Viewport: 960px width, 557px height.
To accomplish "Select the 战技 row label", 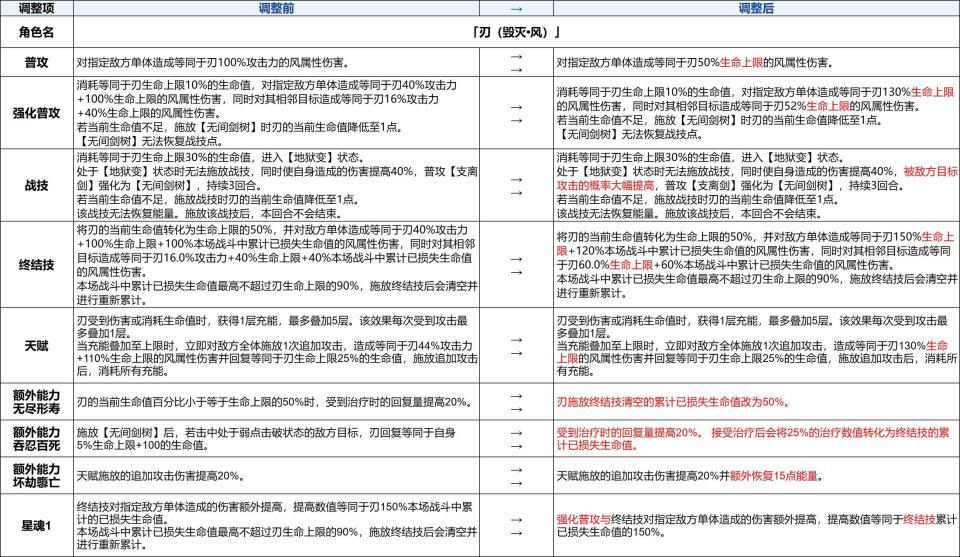I will 36,185.
